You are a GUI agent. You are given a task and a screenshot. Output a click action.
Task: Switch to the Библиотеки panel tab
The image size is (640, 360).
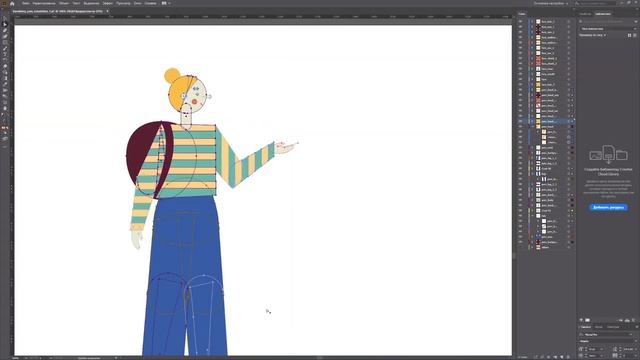[x=603, y=14]
